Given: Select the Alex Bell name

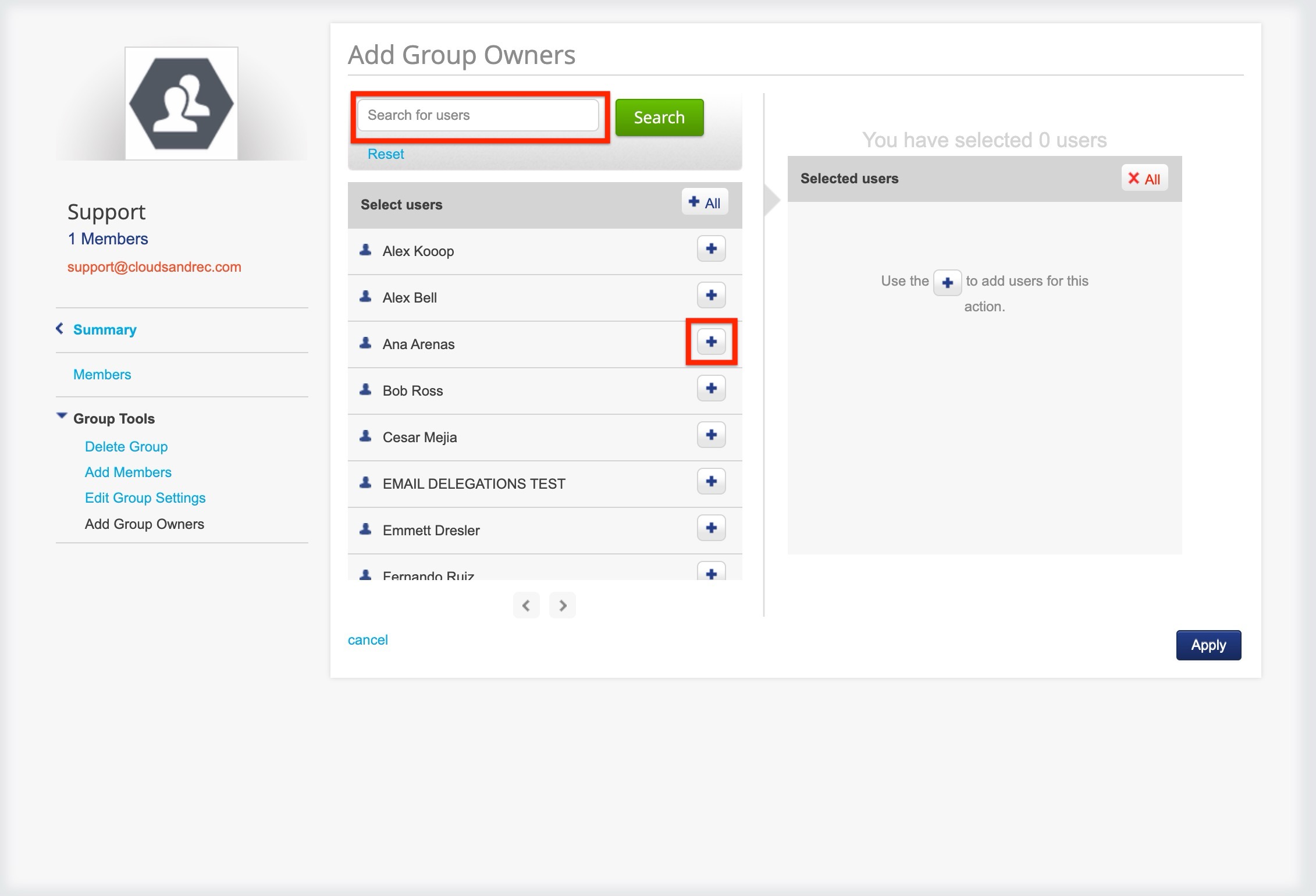Looking at the screenshot, I should click(x=410, y=298).
